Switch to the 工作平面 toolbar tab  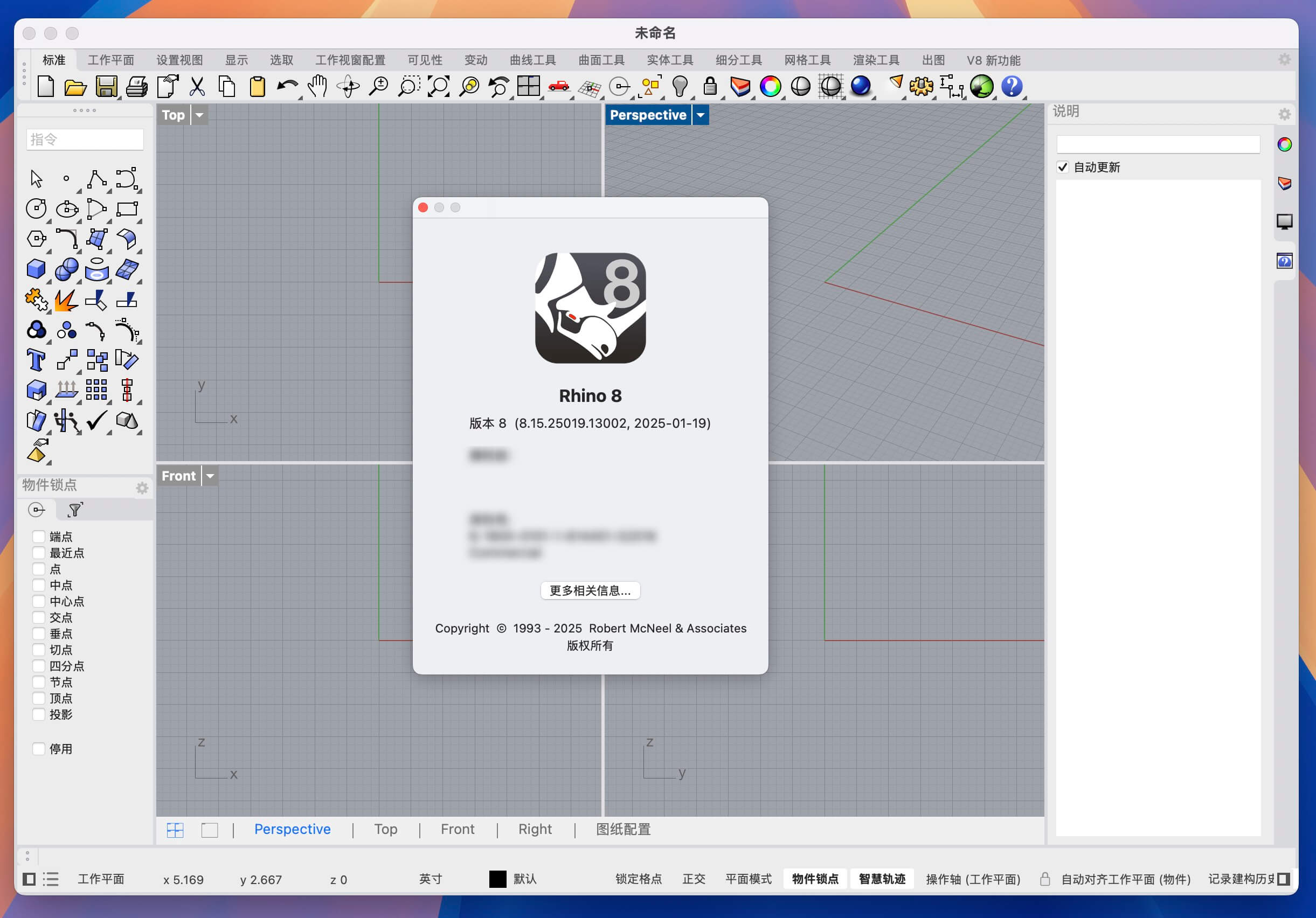pos(110,60)
